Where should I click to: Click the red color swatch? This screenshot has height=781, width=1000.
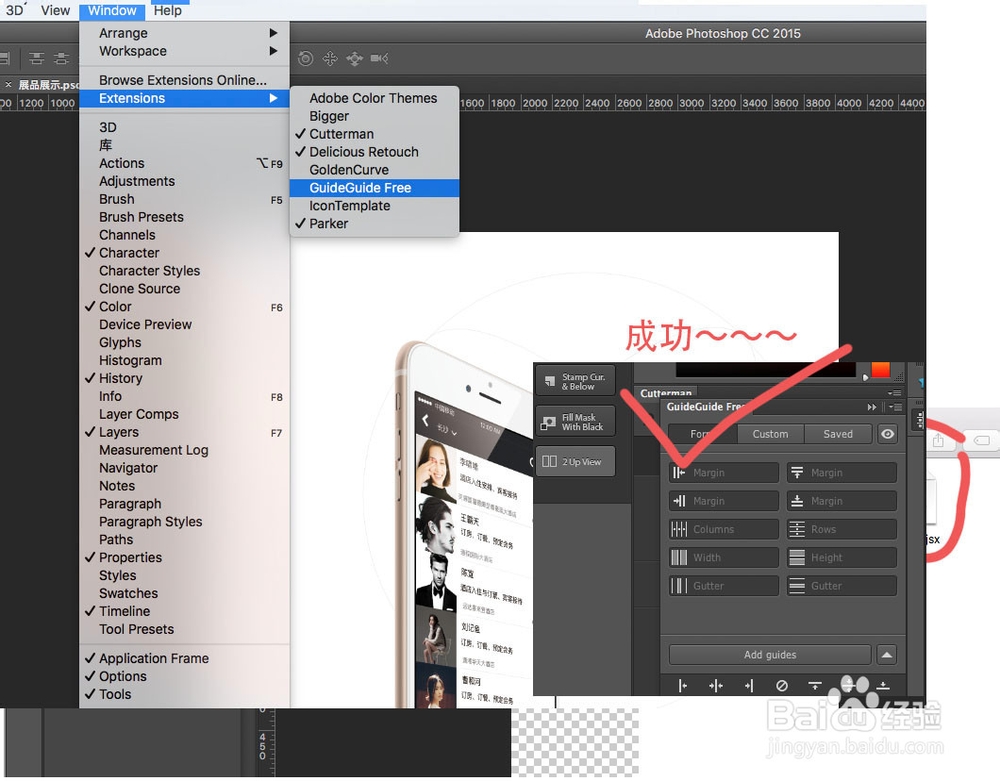point(881,369)
